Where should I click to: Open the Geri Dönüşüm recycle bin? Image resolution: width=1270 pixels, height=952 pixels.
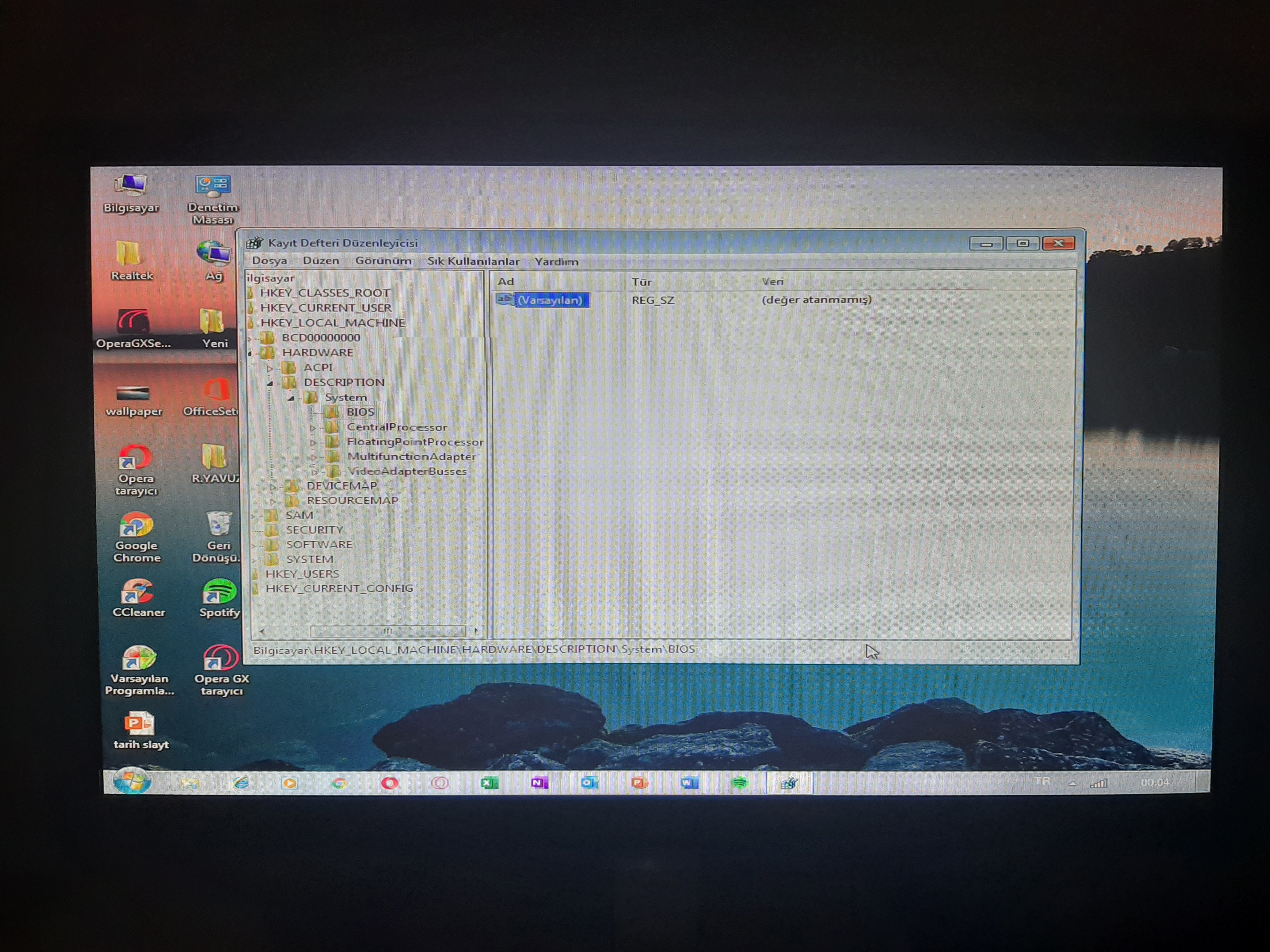[x=219, y=524]
